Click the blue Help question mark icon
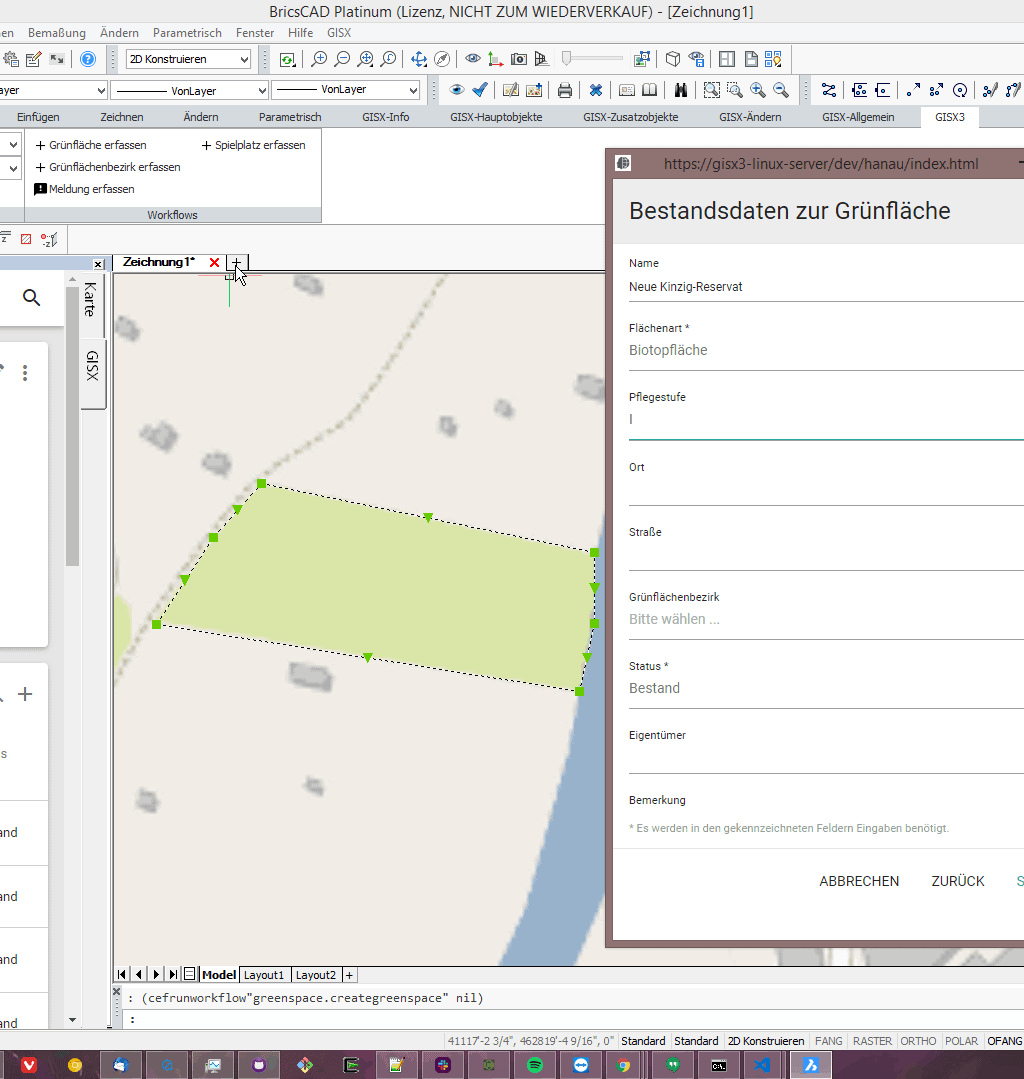The width and height of the screenshot is (1024, 1079). click(88, 58)
